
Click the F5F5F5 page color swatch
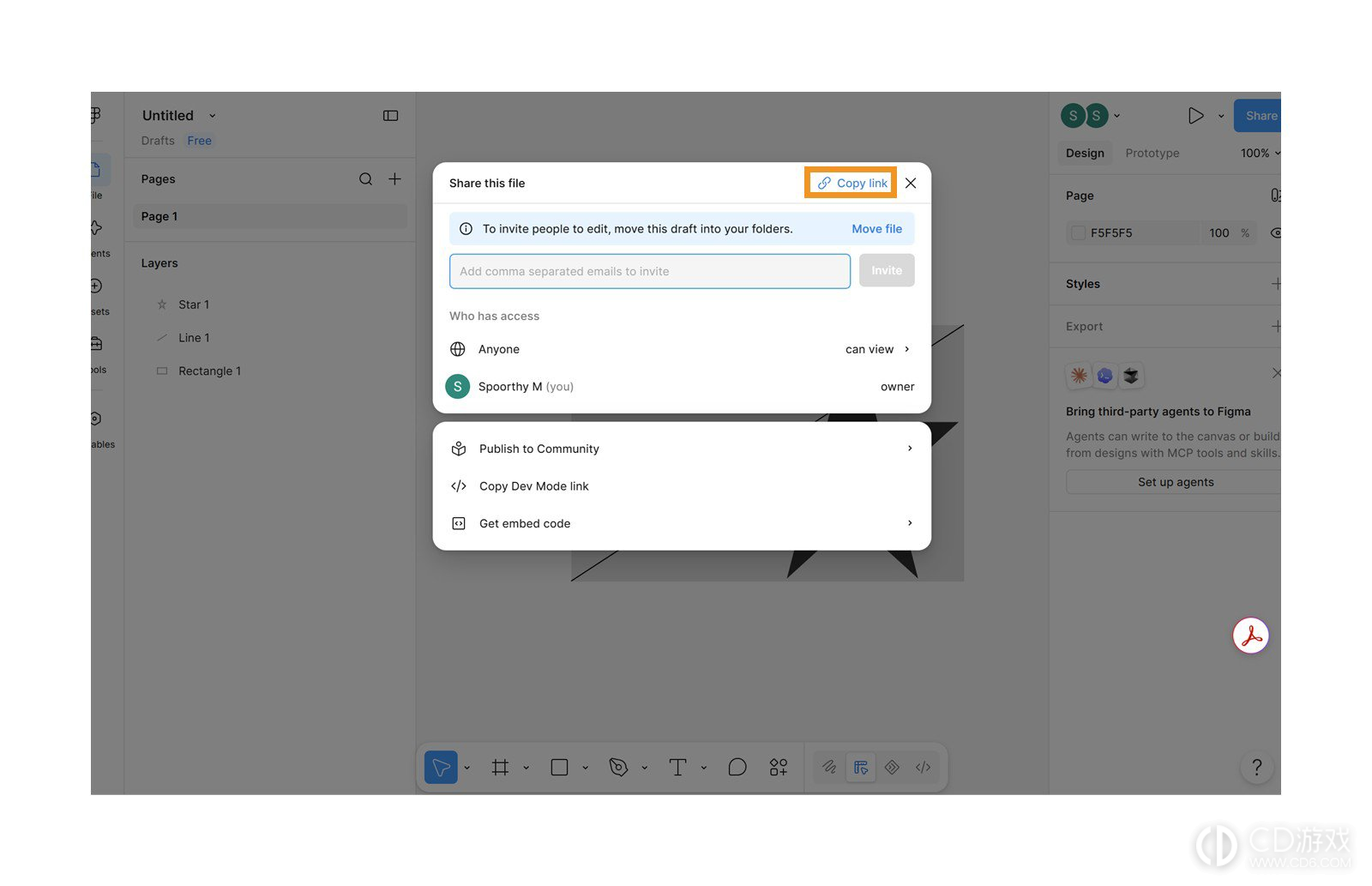(x=1078, y=232)
